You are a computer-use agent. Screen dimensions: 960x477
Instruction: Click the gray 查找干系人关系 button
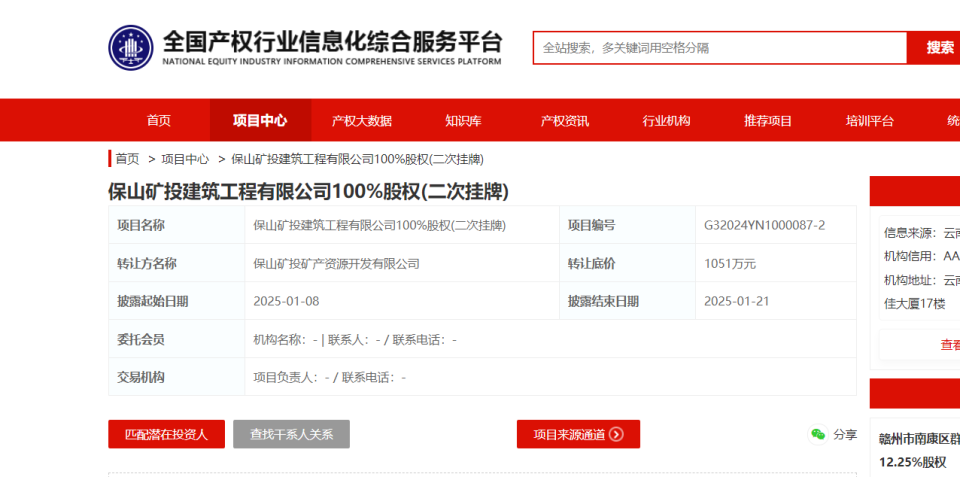[x=291, y=434]
